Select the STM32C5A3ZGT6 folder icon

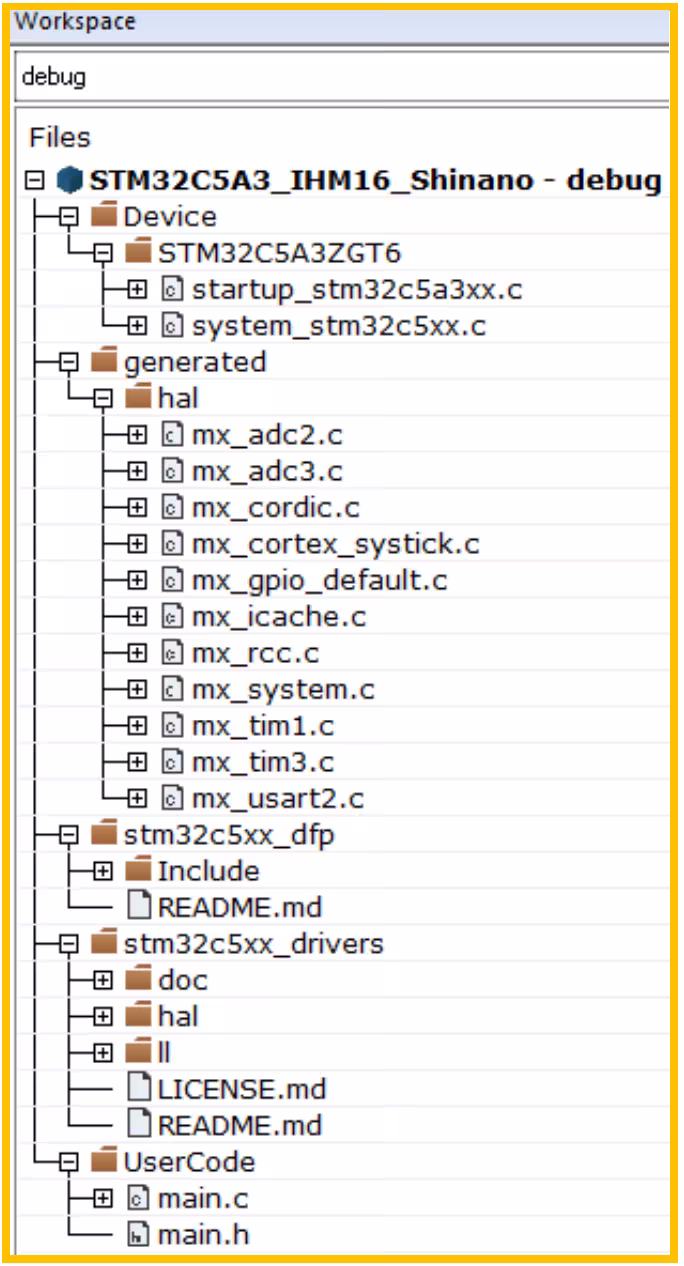(x=138, y=252)
